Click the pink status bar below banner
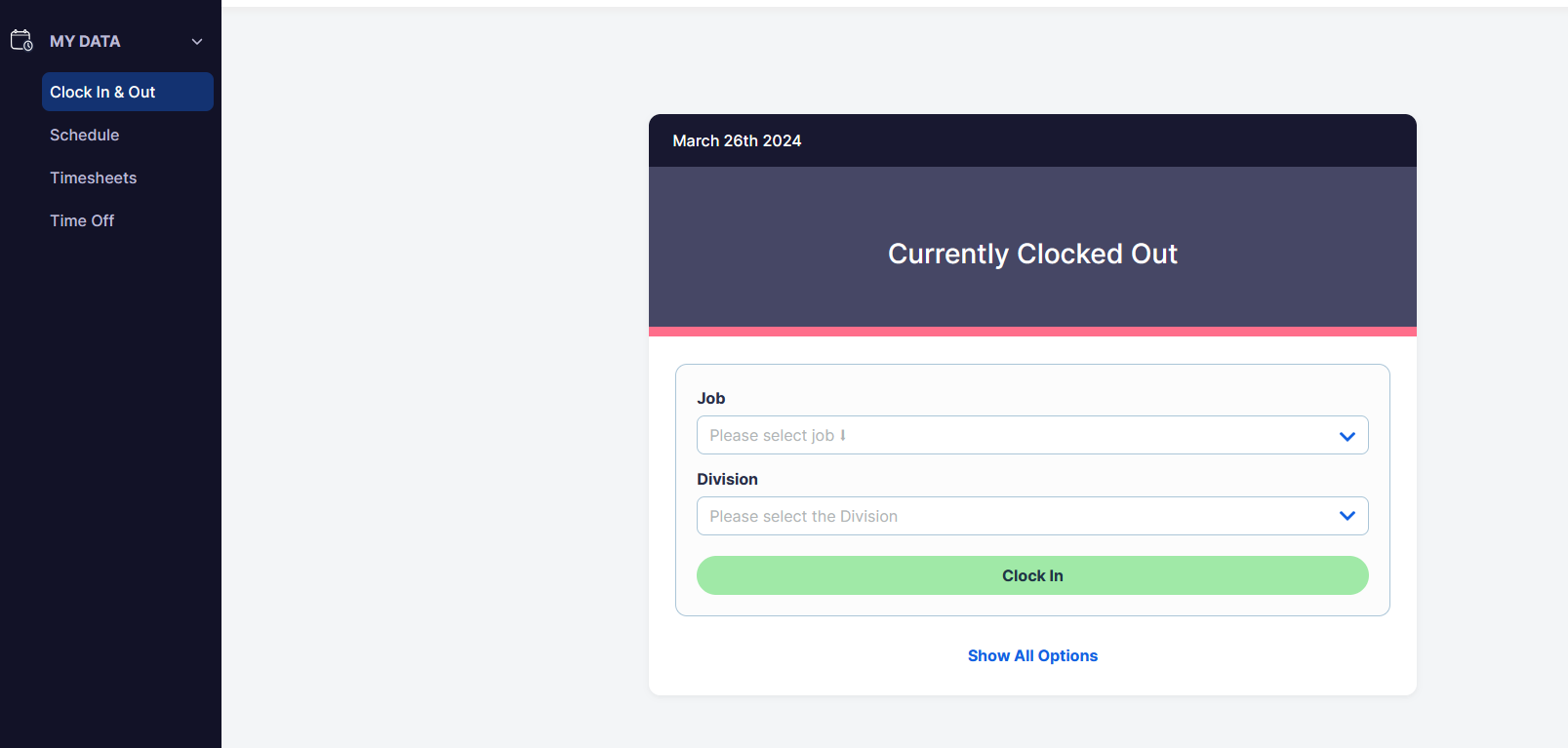This screenshot has height=748, width=1568. [x=1032, y=332]
